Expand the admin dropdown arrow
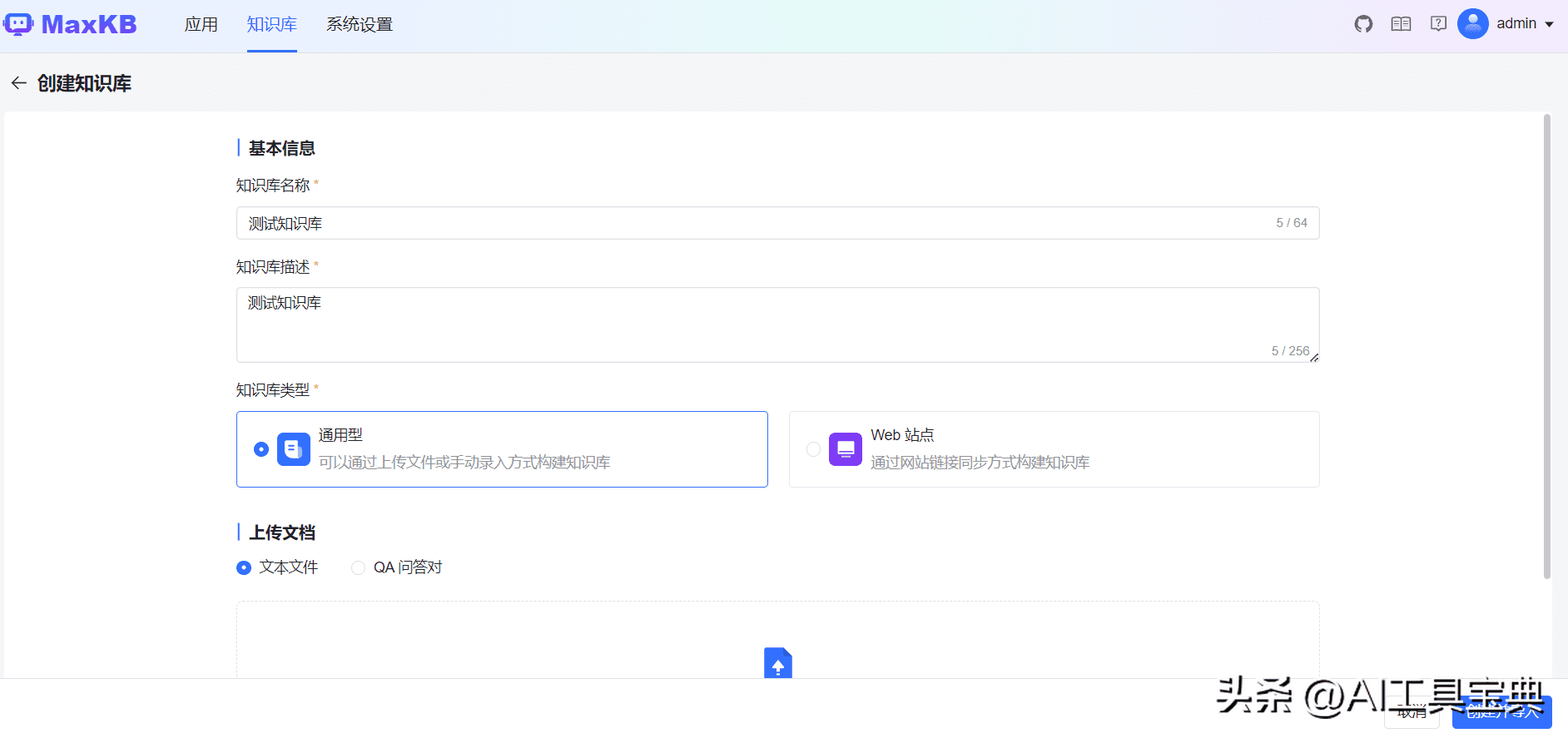Image resolution: width=1568 pixels, height=738 pixels. (1549, 24)
